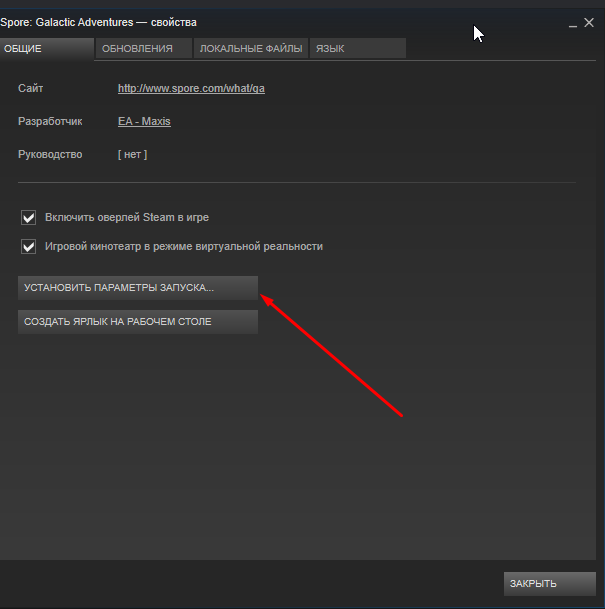Click the [ нет ] manual value
Viewport: 605px width, 609px height.
(x=132, y=155)
